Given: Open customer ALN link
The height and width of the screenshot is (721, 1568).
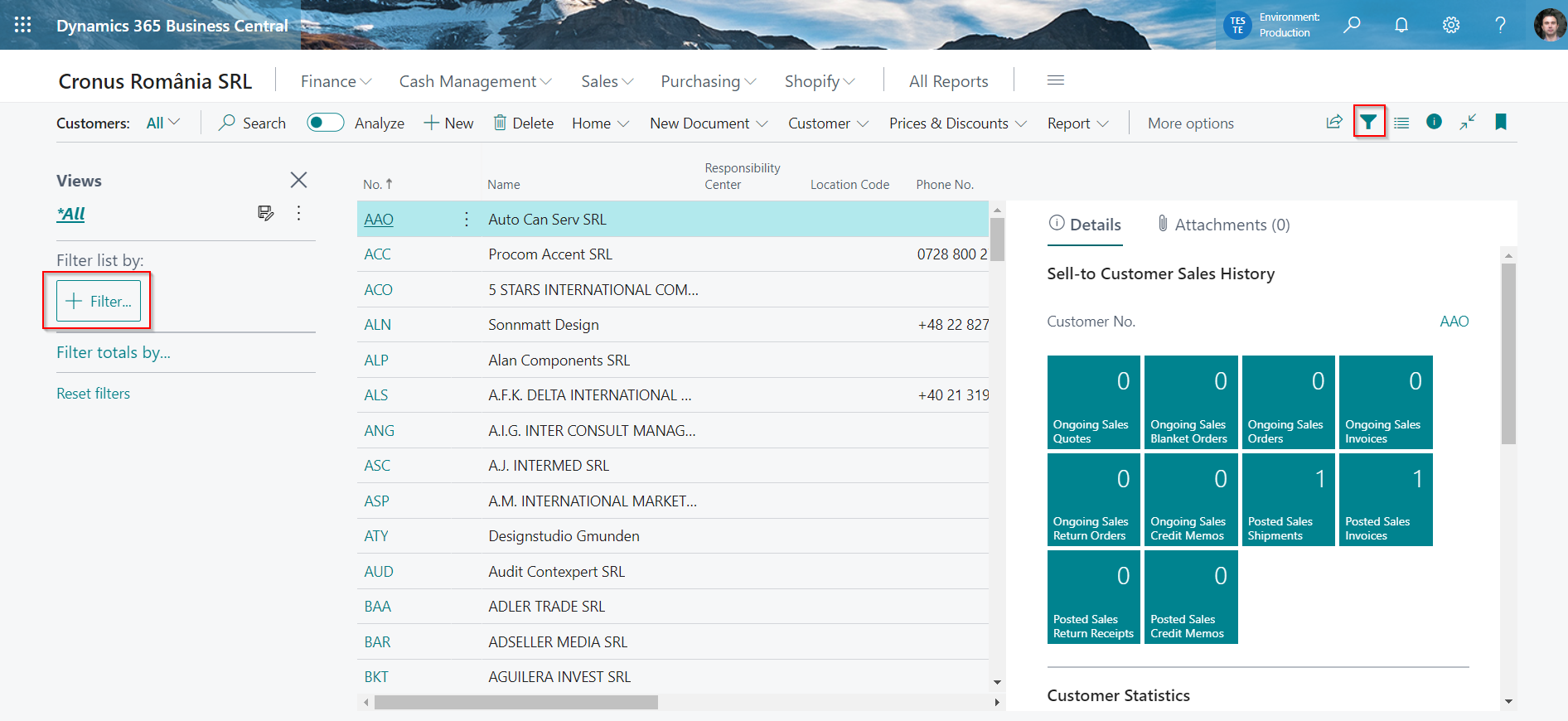Looking at the screenshot, I should [377, 325].
